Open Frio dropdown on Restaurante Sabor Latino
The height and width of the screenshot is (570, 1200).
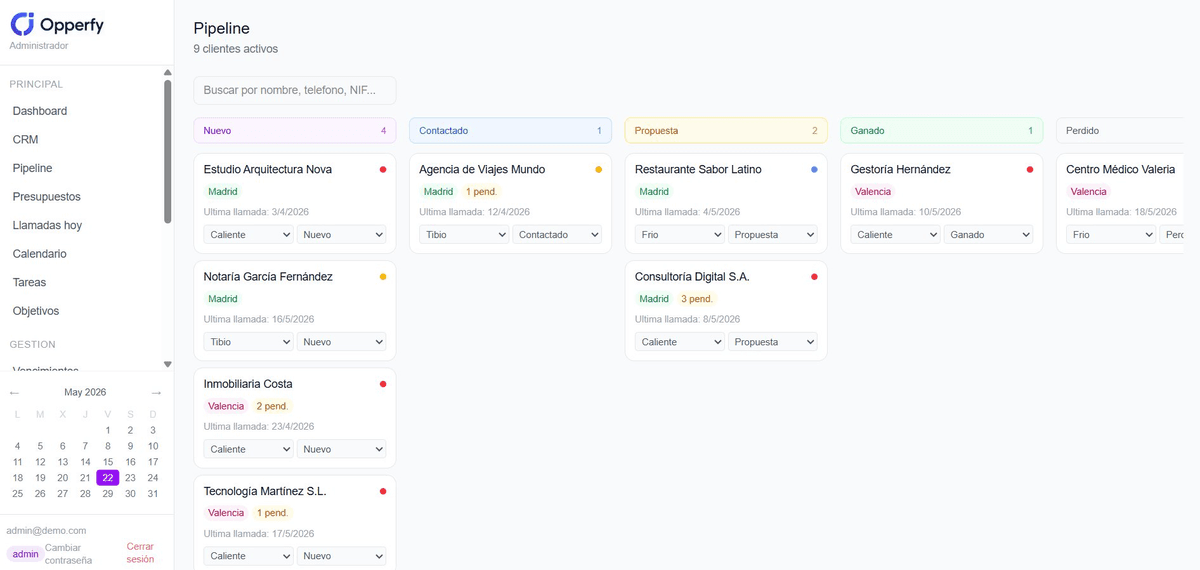(679, 234)
